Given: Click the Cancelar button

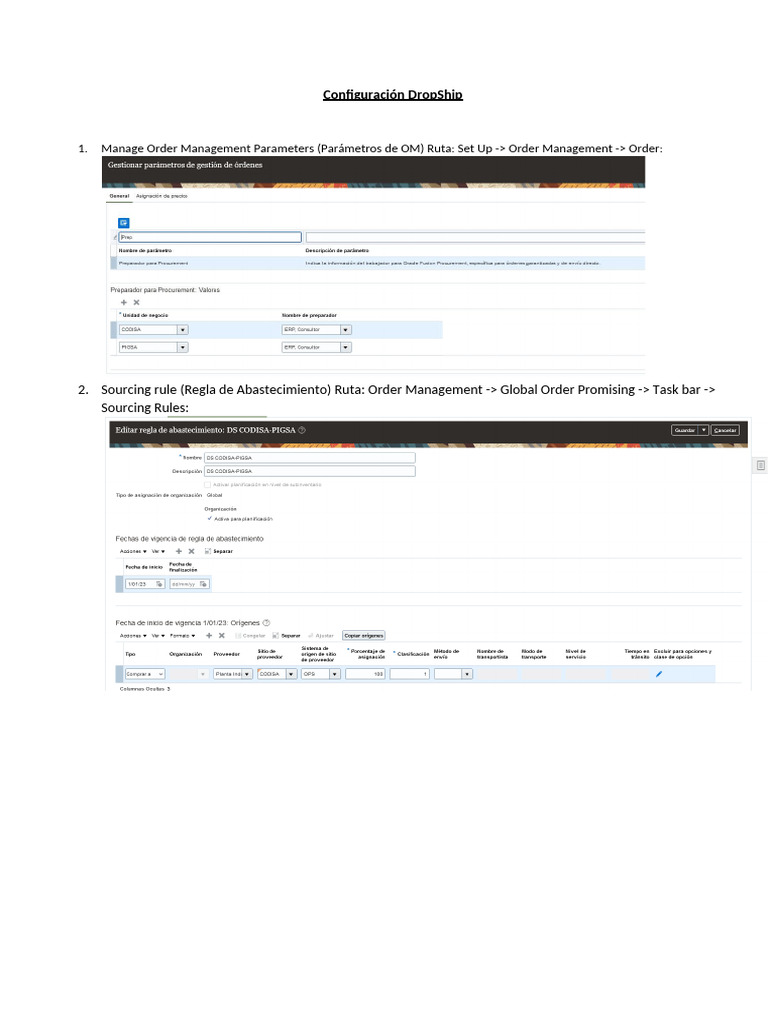Looking at the screenshot, I should click(725, 430).
